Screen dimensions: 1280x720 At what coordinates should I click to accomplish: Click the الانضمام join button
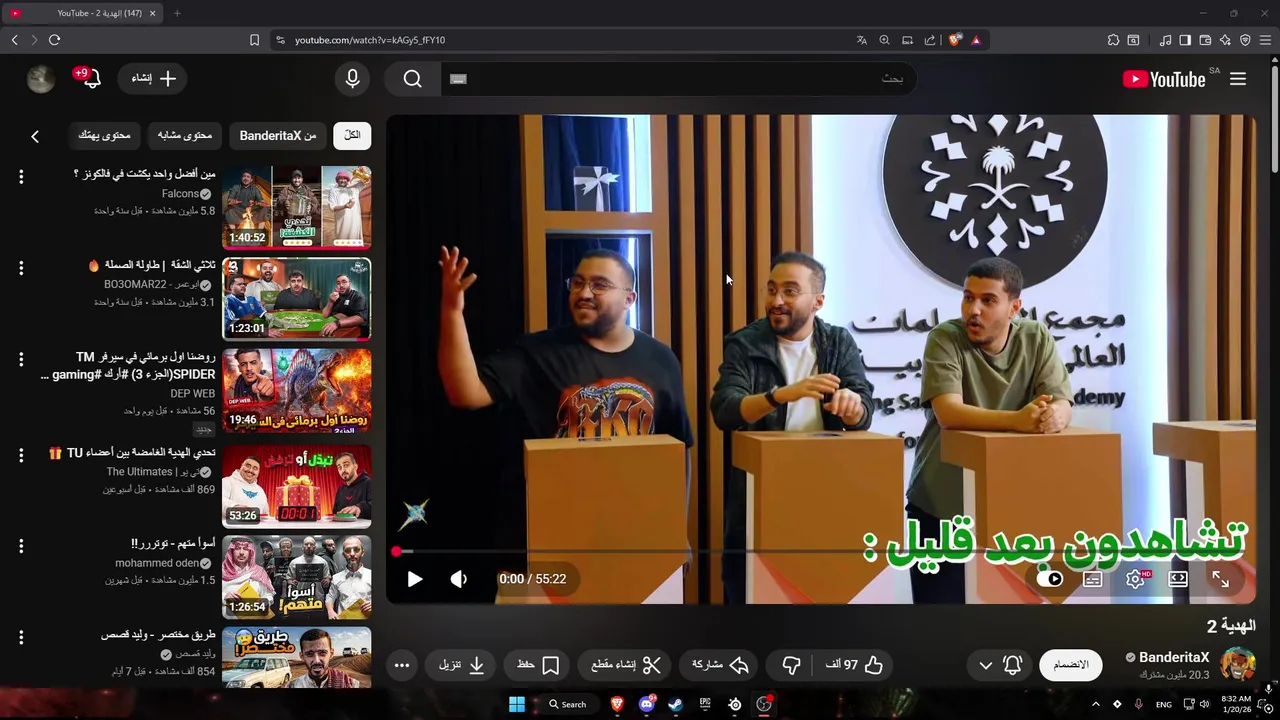click(x=1071, y=665)
